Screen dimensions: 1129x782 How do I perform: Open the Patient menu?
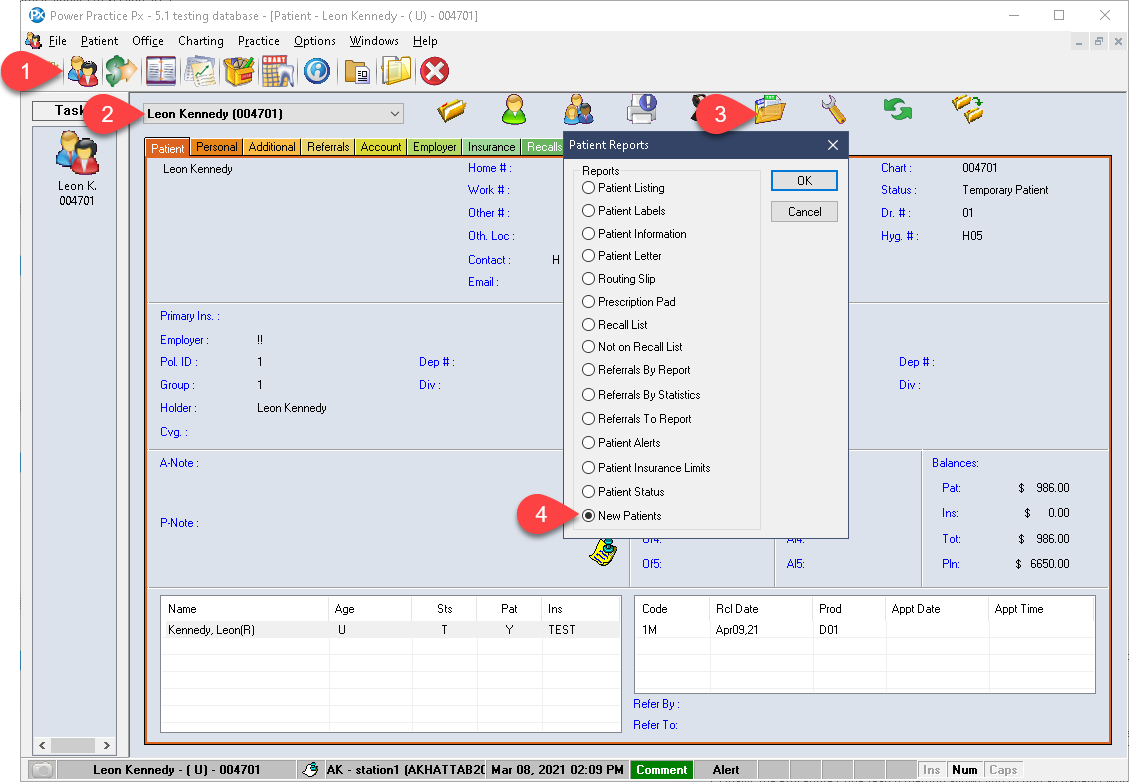pos(99,41)
